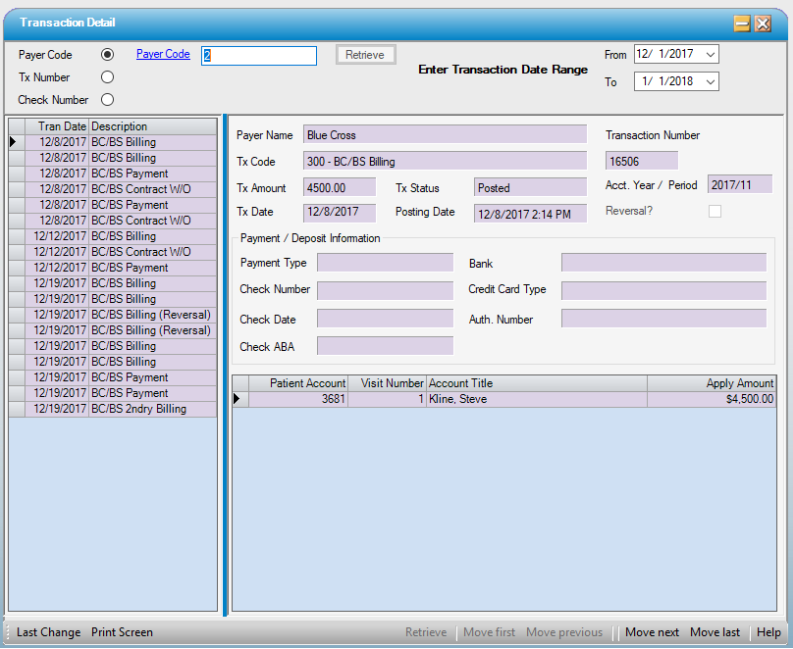The height and width of the screenshot is (649, 793).
Task: Sort by the Tran Date column header
Action: [x=61, y=127]
